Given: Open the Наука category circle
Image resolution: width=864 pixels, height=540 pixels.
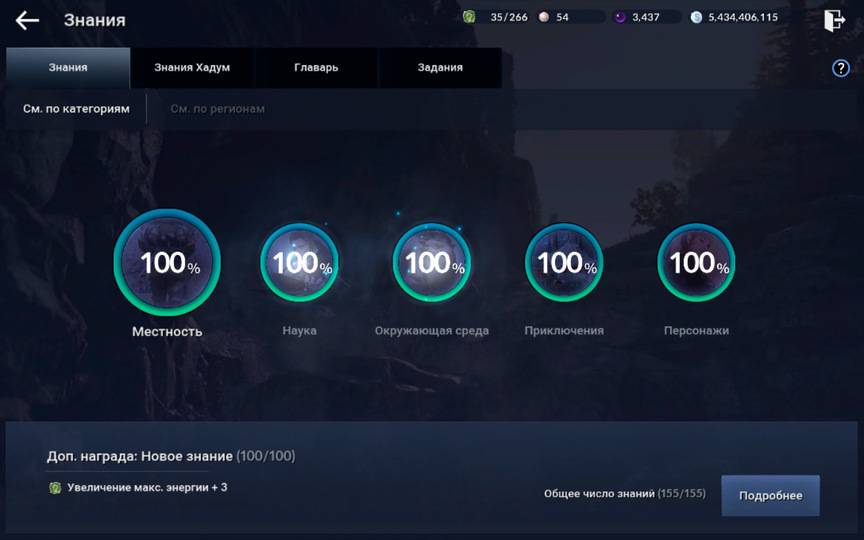Looking at the screenshot, I should pyautogui.click(x=299, y=263).
